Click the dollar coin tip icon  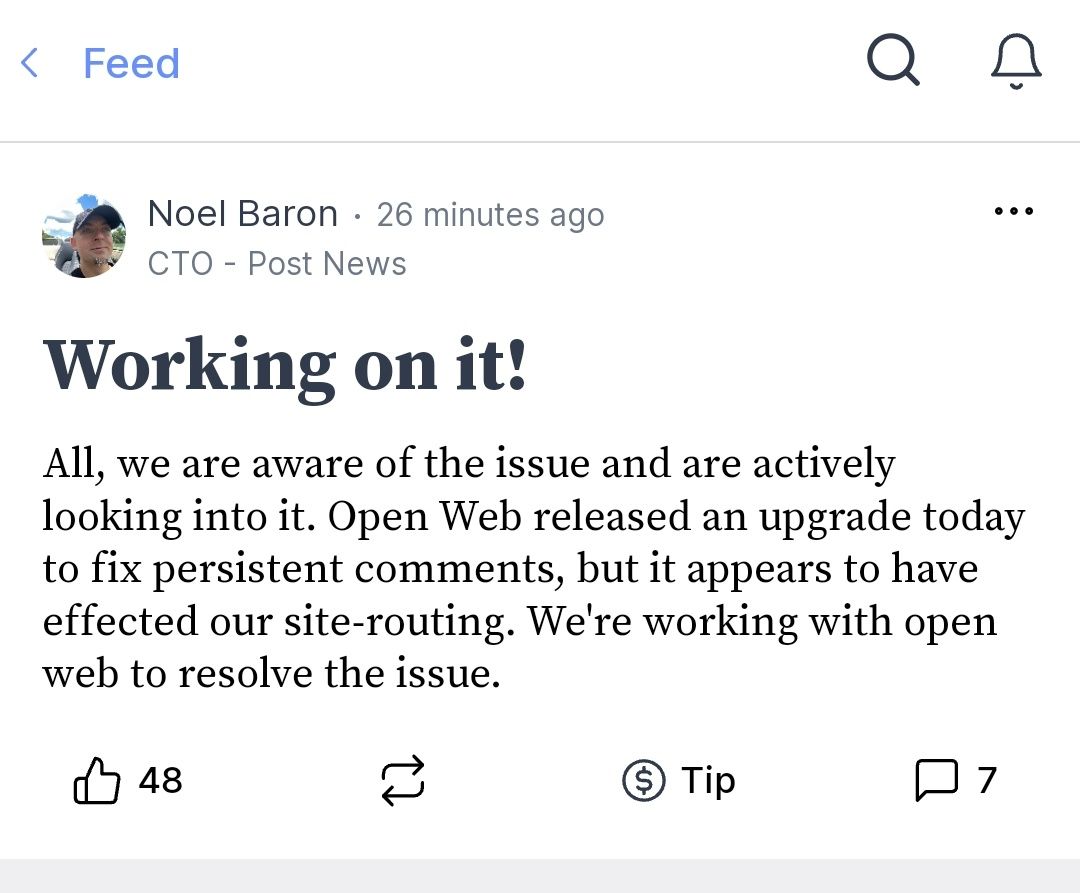point(644,781)
